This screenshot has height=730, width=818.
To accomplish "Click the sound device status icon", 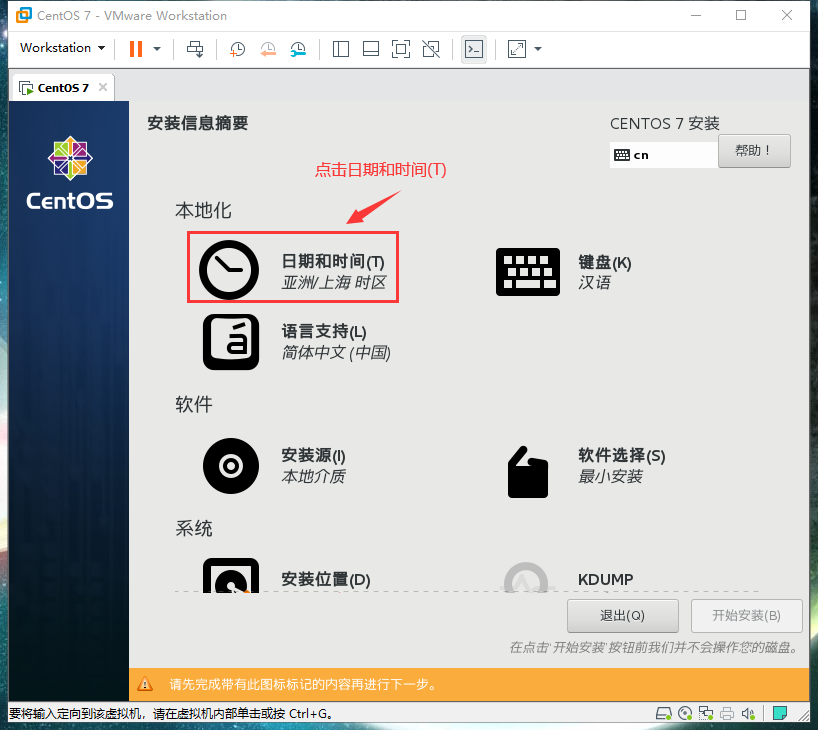I will pyautogui.click(x=747, y=713).
